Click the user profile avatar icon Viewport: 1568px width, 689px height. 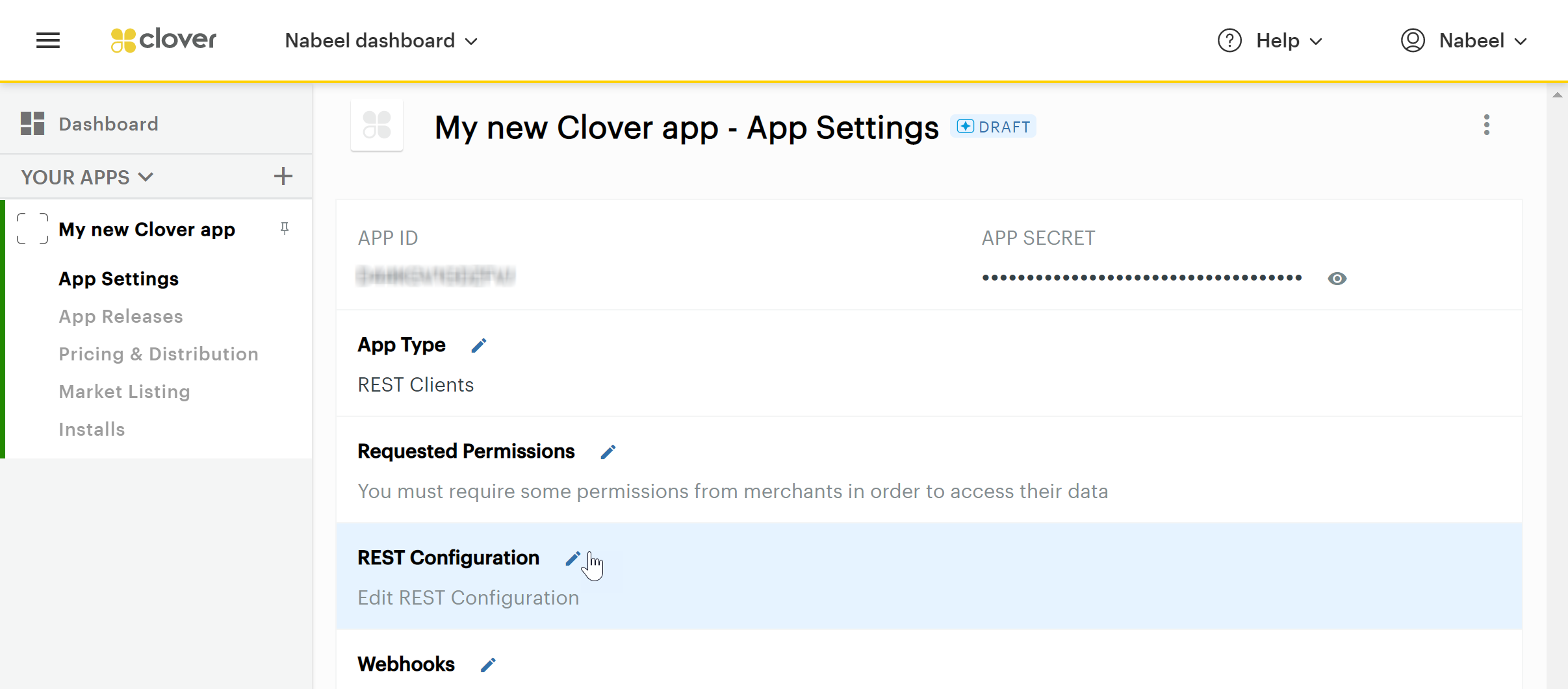point(1413,41)
